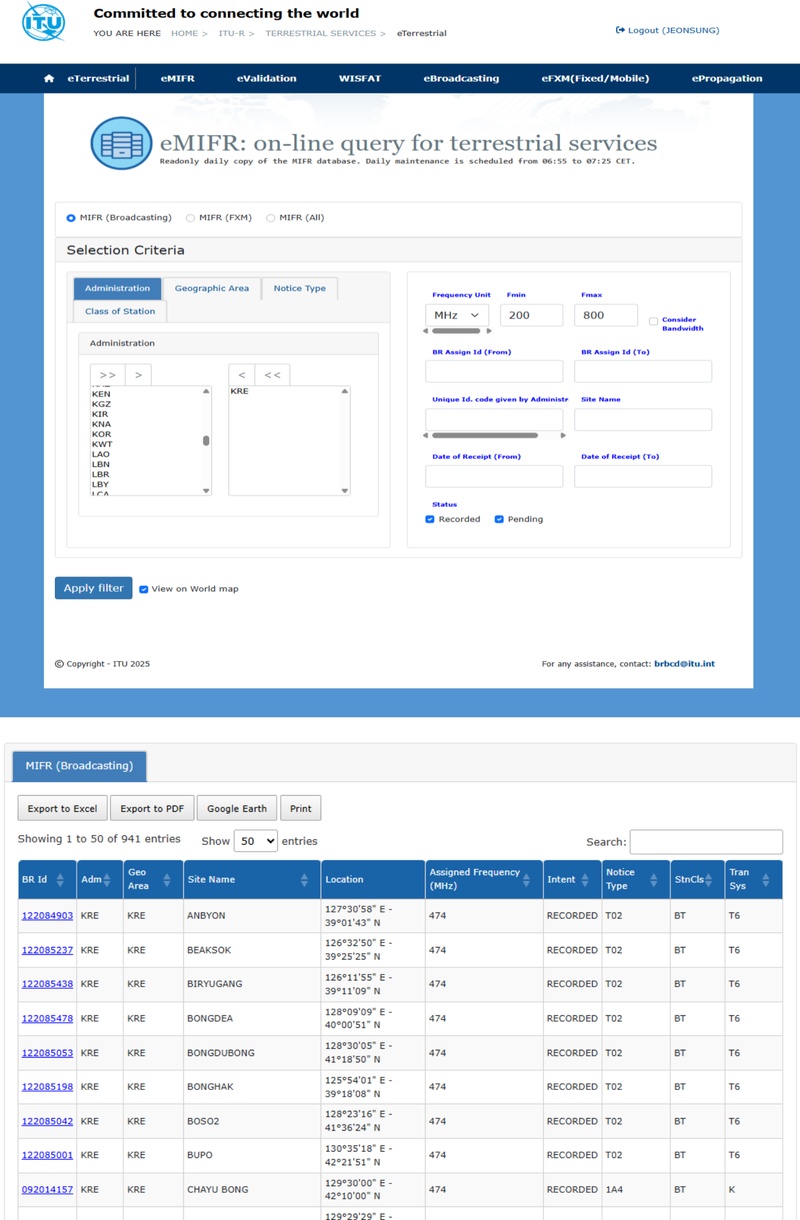Click the Apply filter button
Screen dimensions: 800x1220
click(x=93, y=588)
